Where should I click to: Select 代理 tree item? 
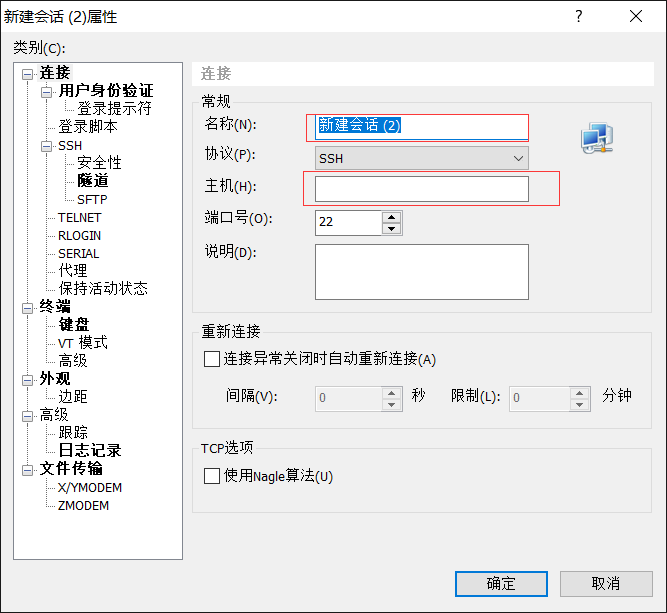tap(73, 270)
